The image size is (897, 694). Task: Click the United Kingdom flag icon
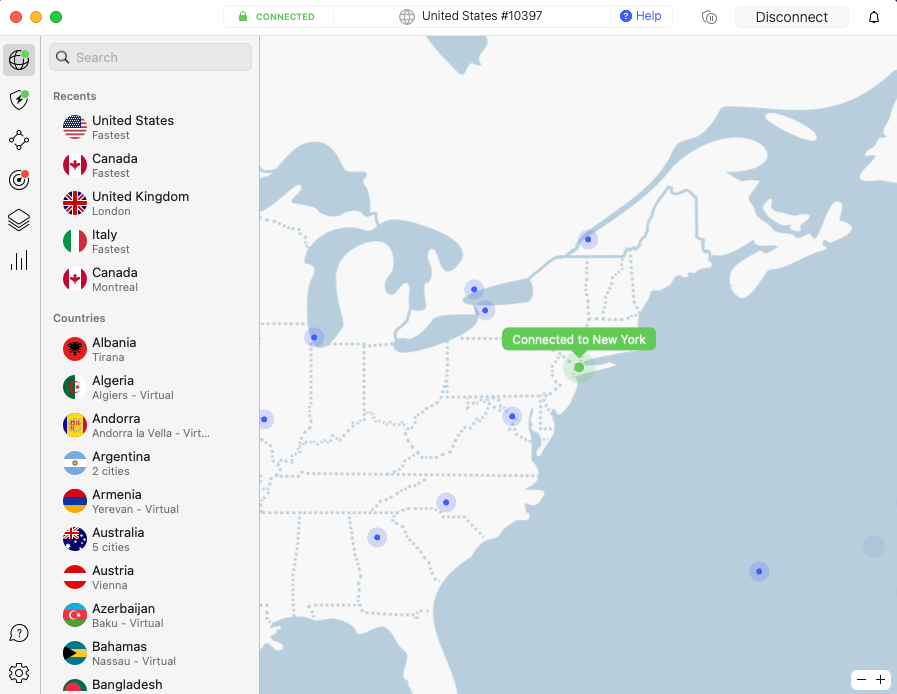[x=75, y=203]
